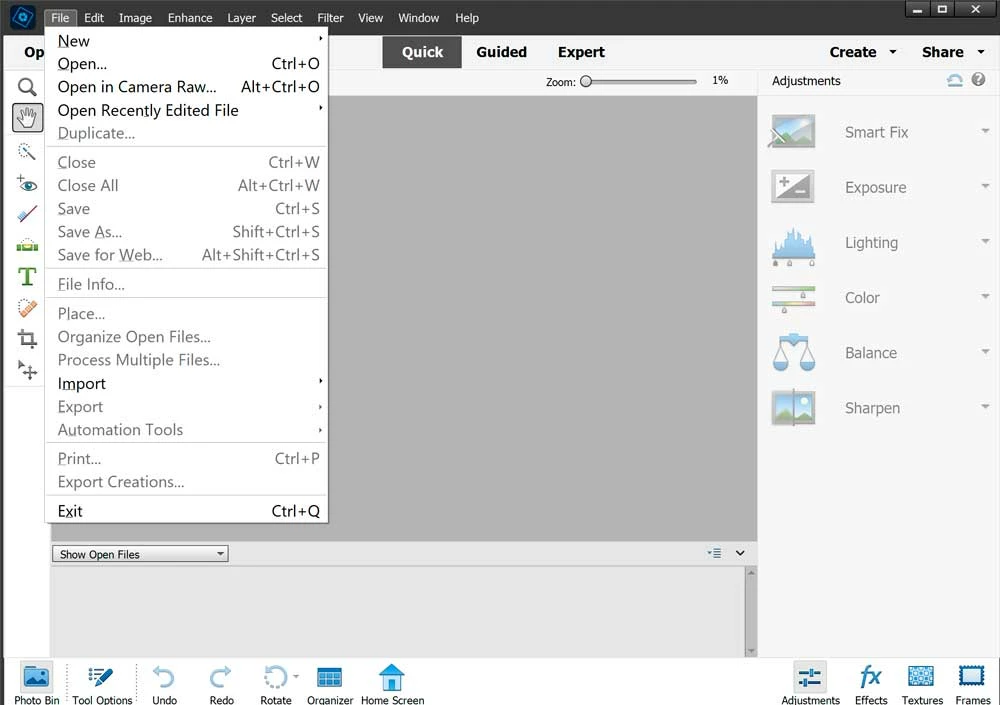Viewport: 1000px width, 705px height.
Task: Open the Textures panel
Action: pos(922,683)
